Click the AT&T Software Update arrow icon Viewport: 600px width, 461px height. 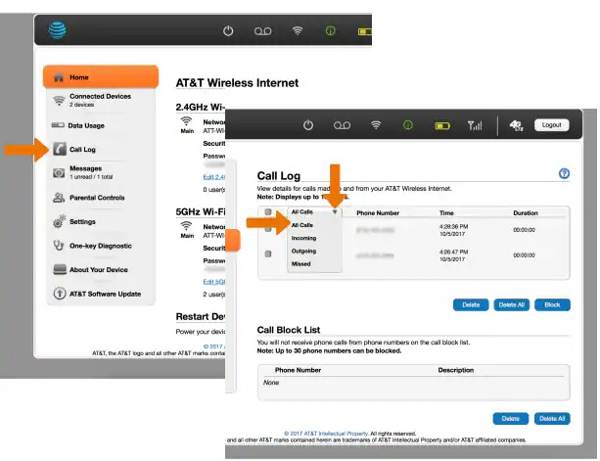59,293
